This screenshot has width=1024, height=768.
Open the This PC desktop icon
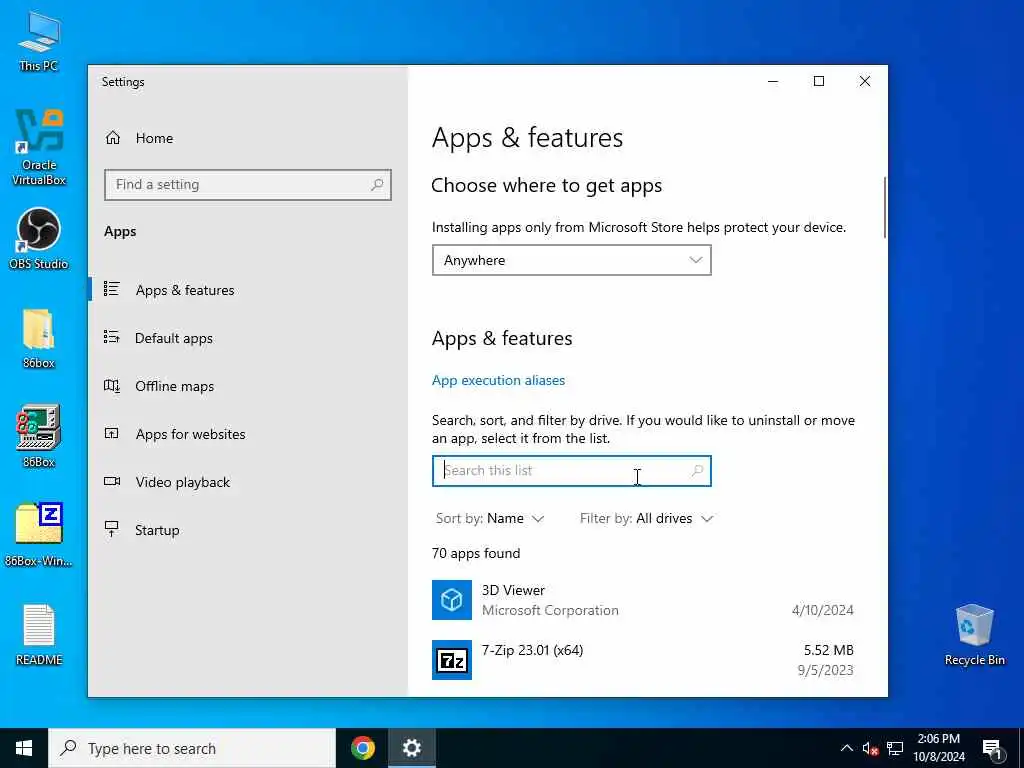(39, 40)
